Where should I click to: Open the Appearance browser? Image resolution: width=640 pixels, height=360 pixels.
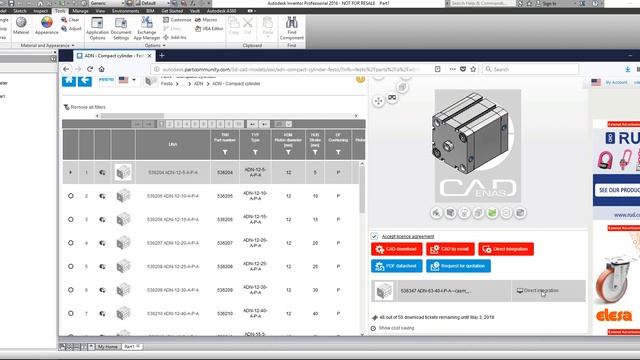[x=47, y=26]
